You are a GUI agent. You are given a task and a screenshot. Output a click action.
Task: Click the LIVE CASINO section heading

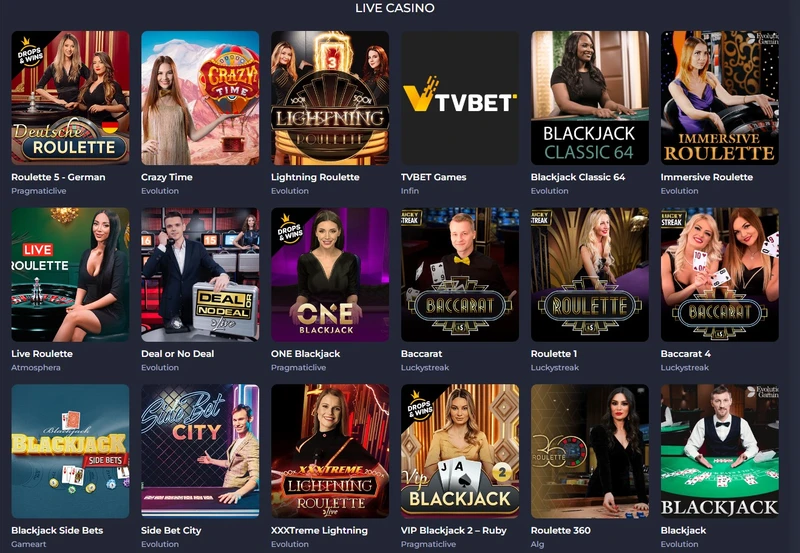pos(395,8)
